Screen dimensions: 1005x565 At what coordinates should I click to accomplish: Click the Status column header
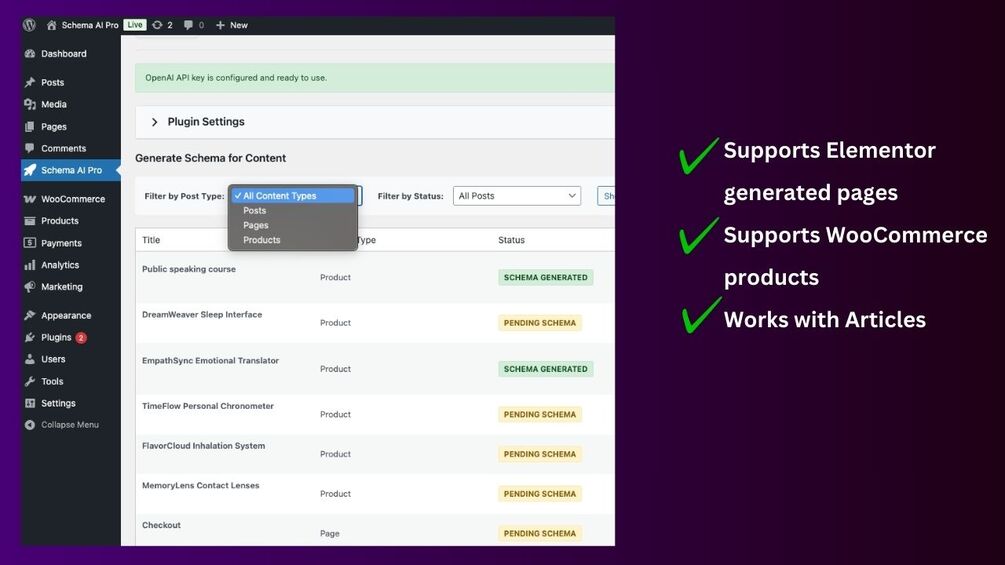(511, 240)
